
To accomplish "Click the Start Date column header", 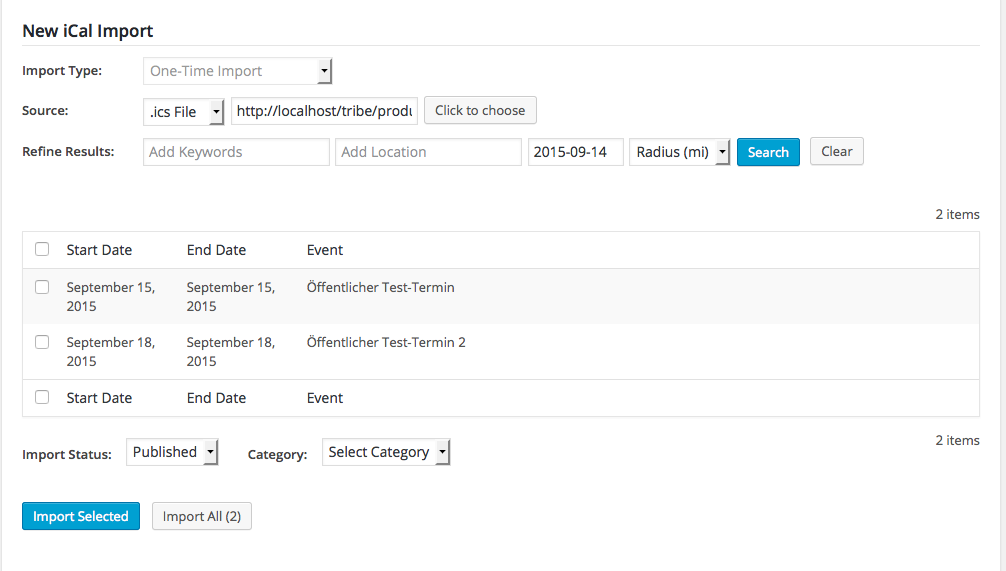I will click(x=99, y=250).
